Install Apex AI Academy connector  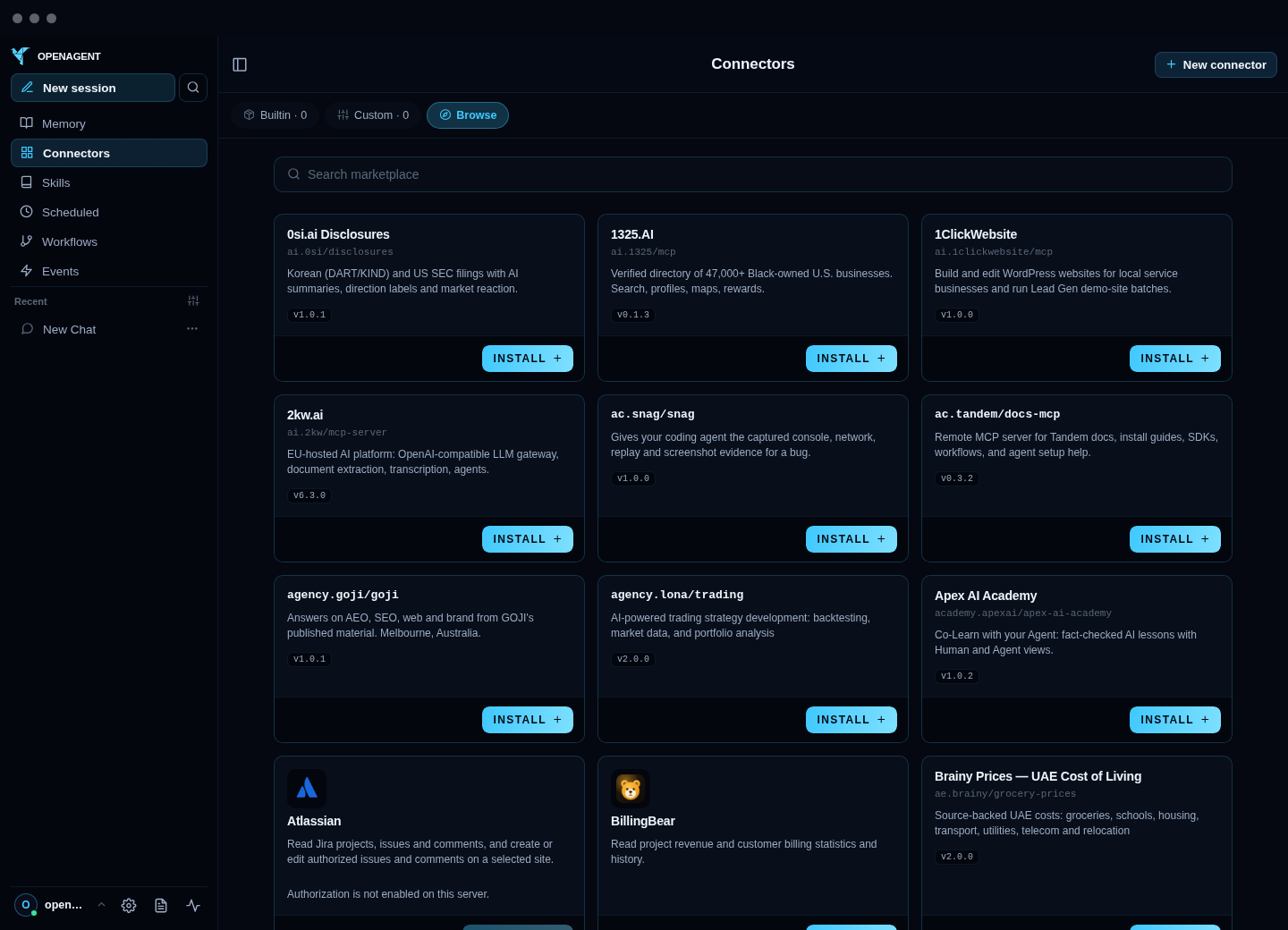(1175, 720)
